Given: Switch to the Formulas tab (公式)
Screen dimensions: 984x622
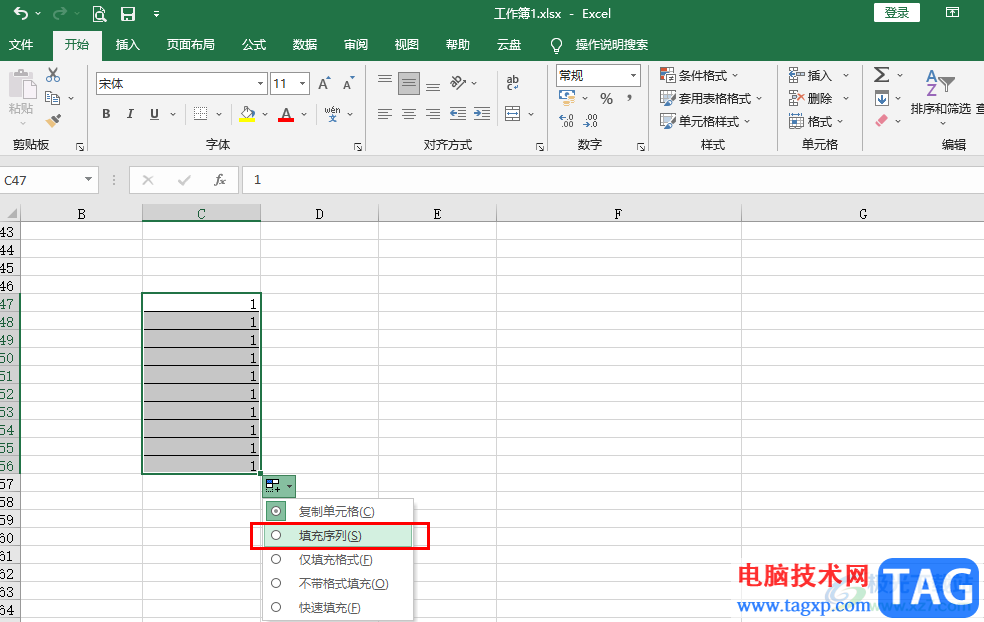Looking at the screenshot, I should (x=254, y=45).
